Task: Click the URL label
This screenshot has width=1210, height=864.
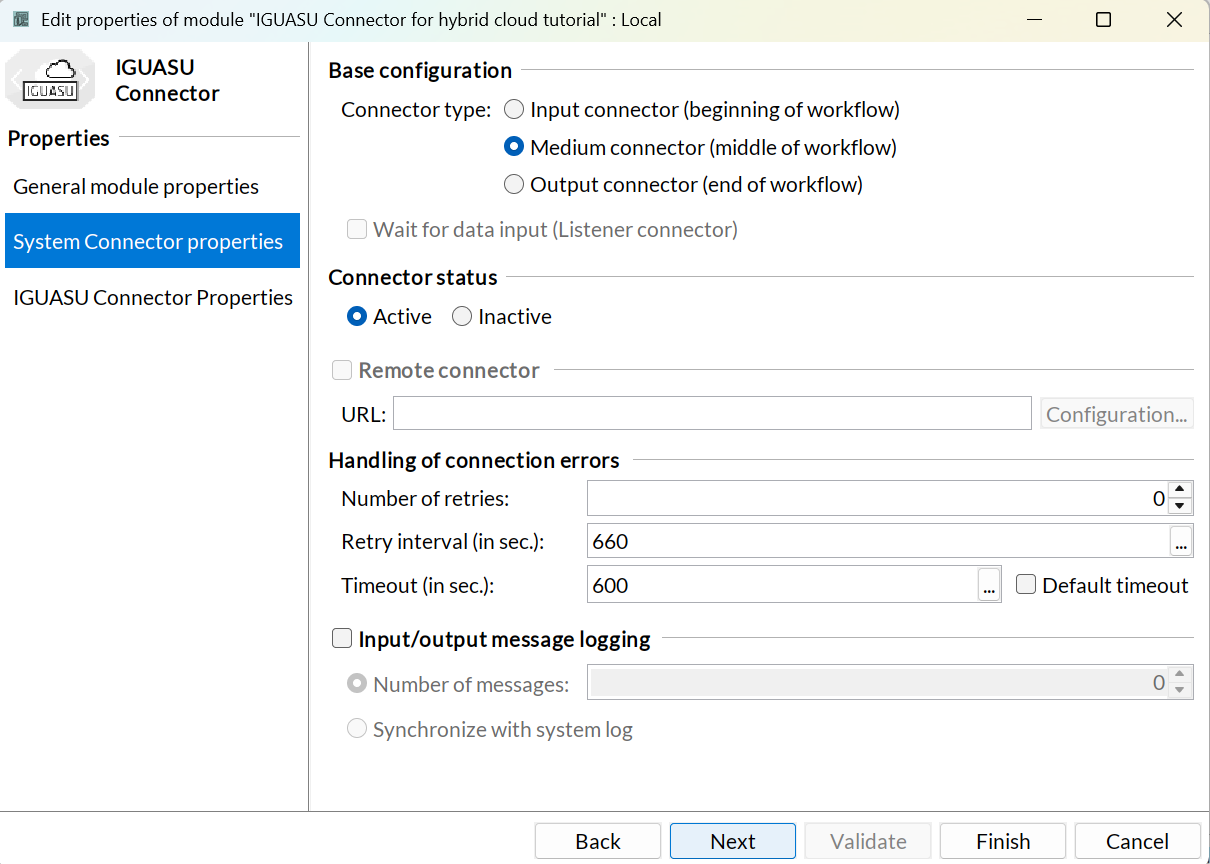Action: pyautogui.click(x=363, y=414)
